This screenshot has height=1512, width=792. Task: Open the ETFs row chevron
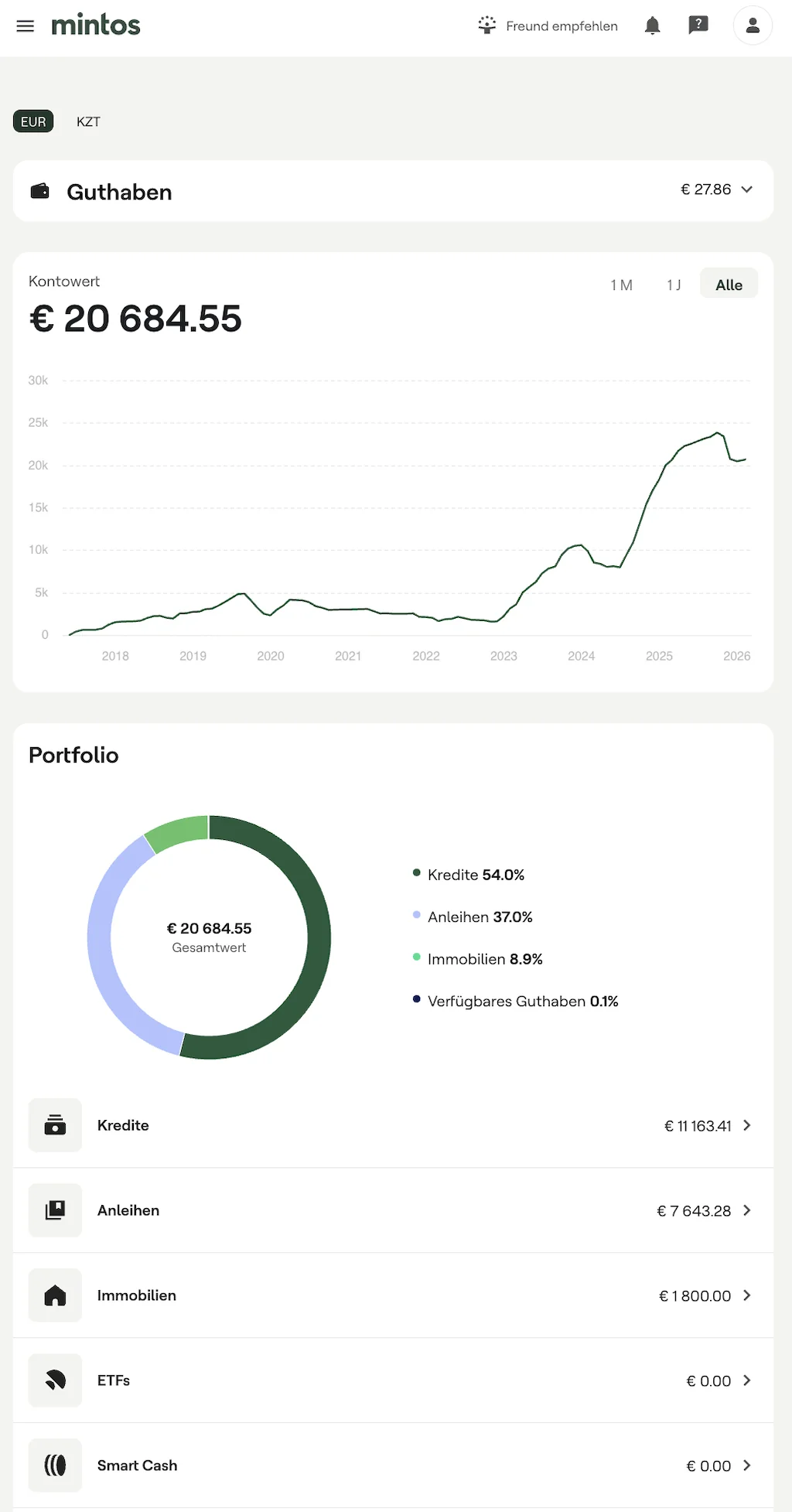click(x=747, y=1381)
